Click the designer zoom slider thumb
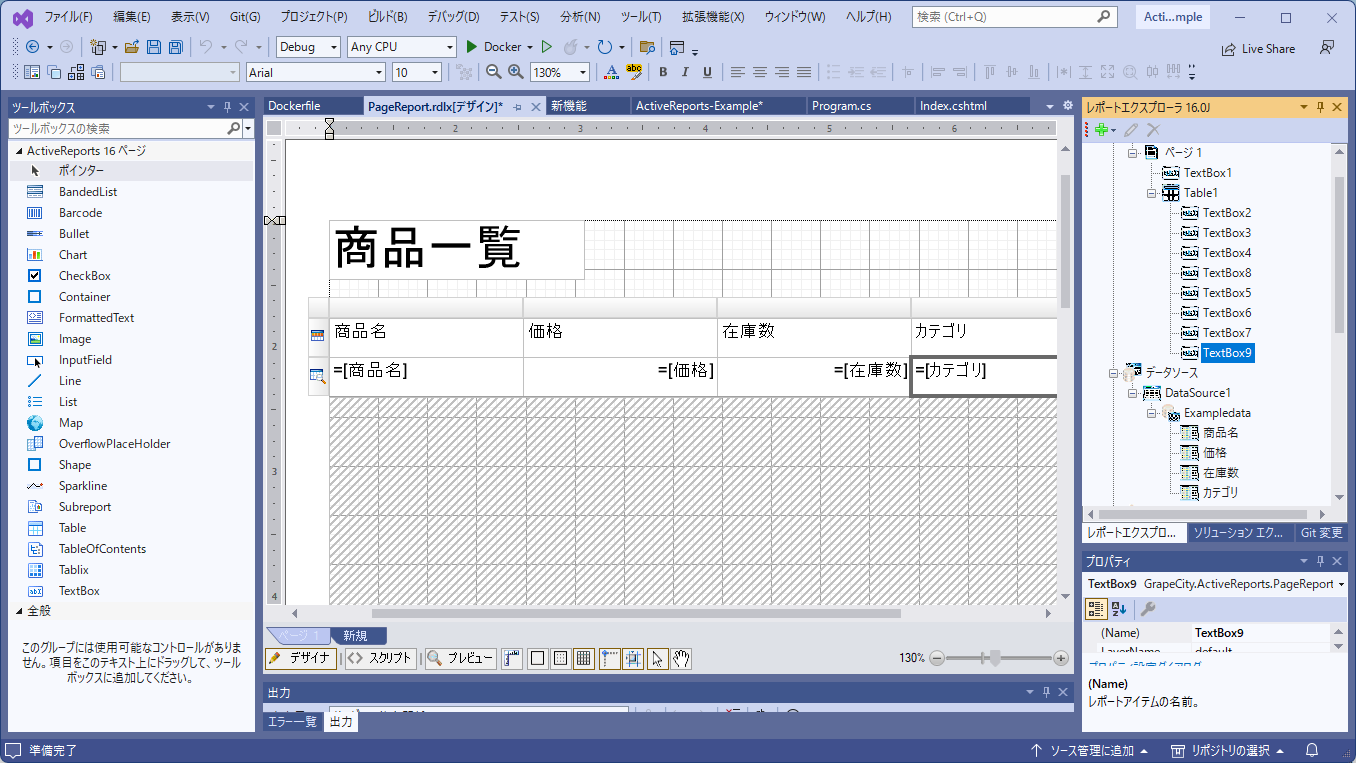The image size is (1356, 763). pyautogui.click(x=994, y=658)
